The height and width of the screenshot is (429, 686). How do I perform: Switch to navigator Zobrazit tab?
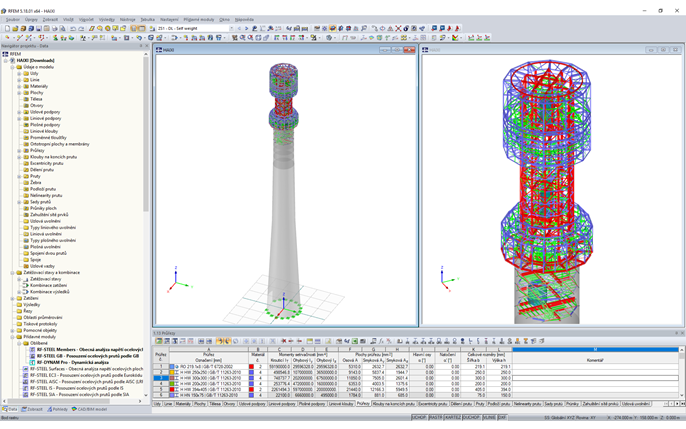pos(32,409)
